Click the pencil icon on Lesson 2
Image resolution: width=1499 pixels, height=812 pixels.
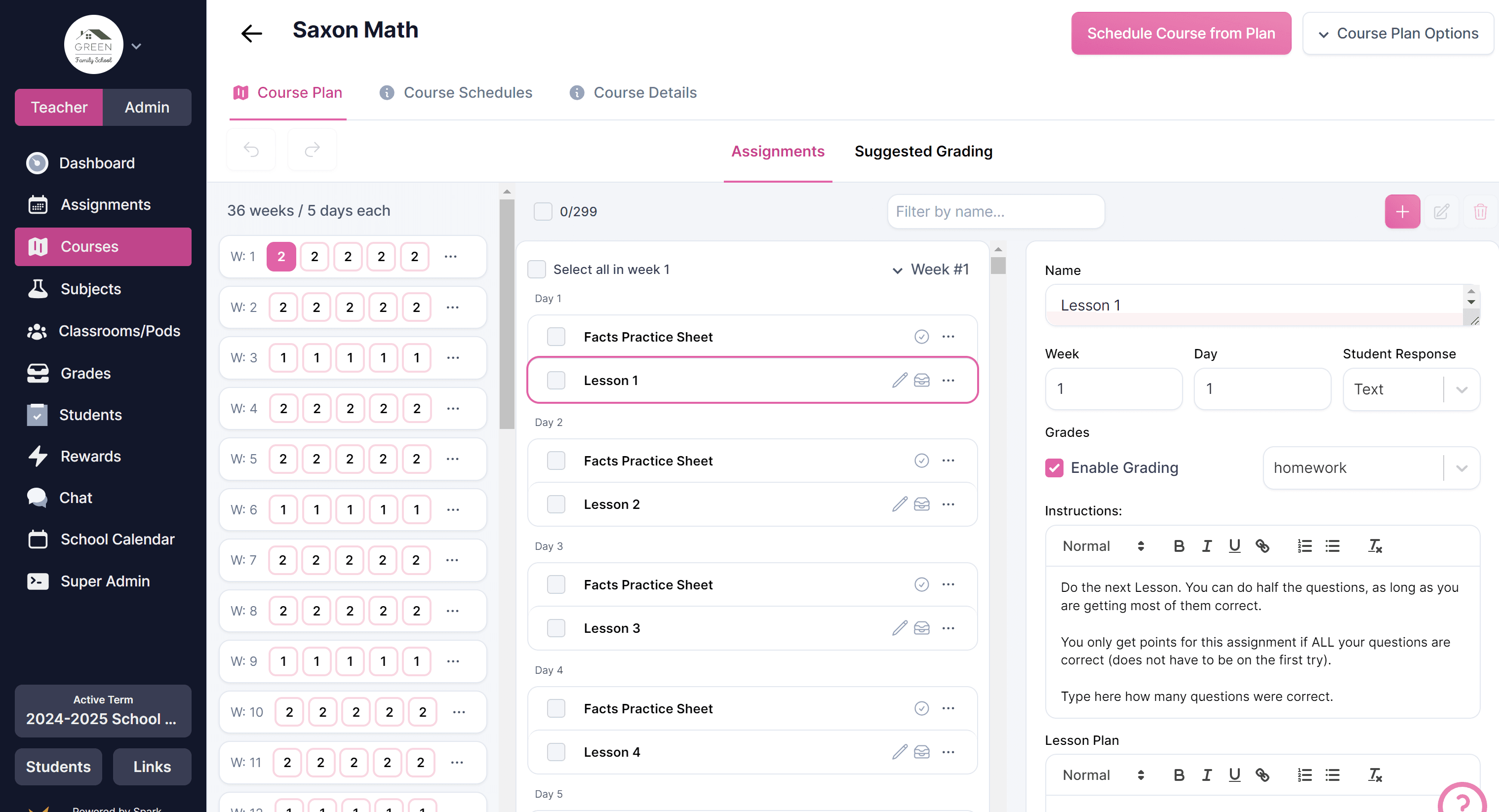(899, 504)
